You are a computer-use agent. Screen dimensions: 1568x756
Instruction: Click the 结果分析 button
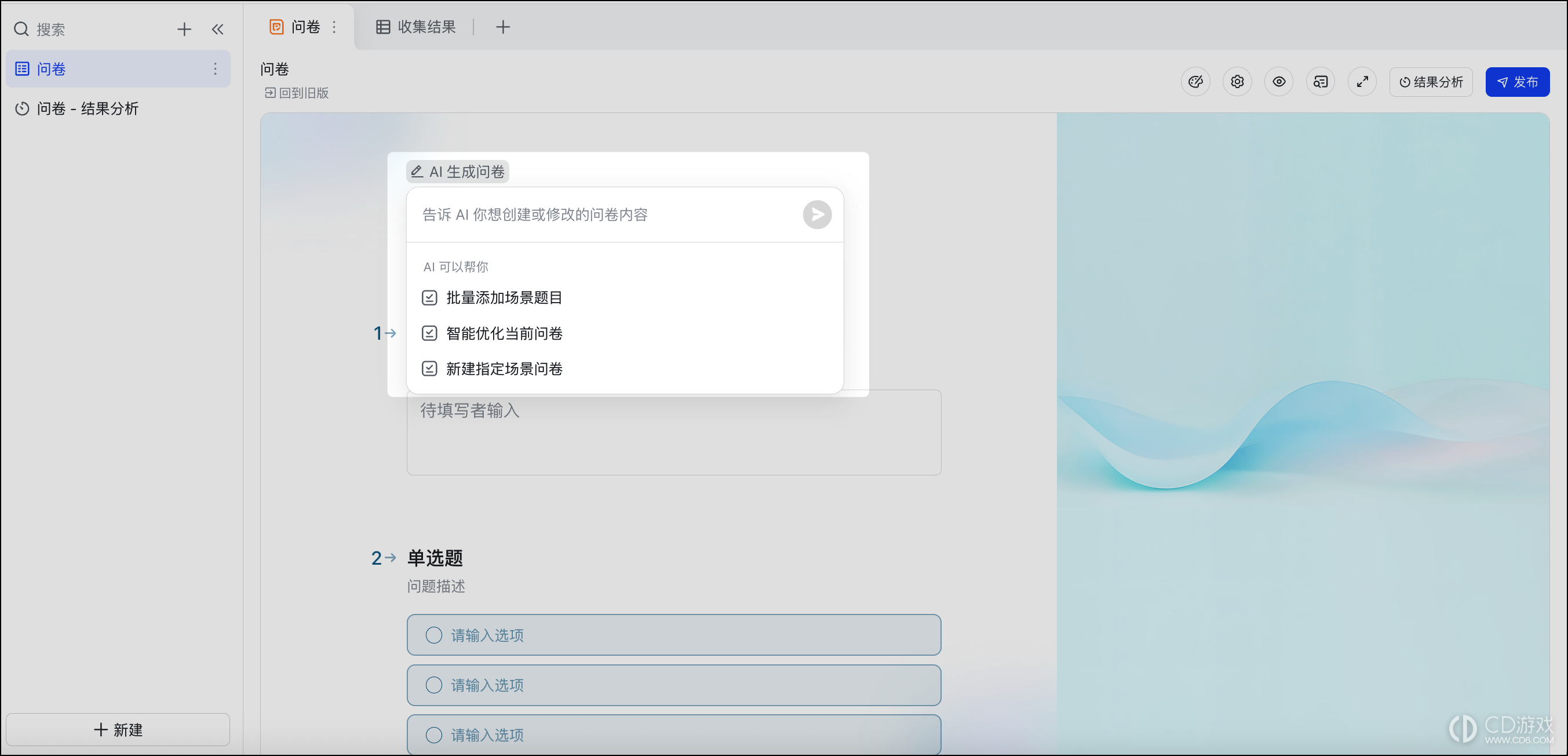(1431, 82)
